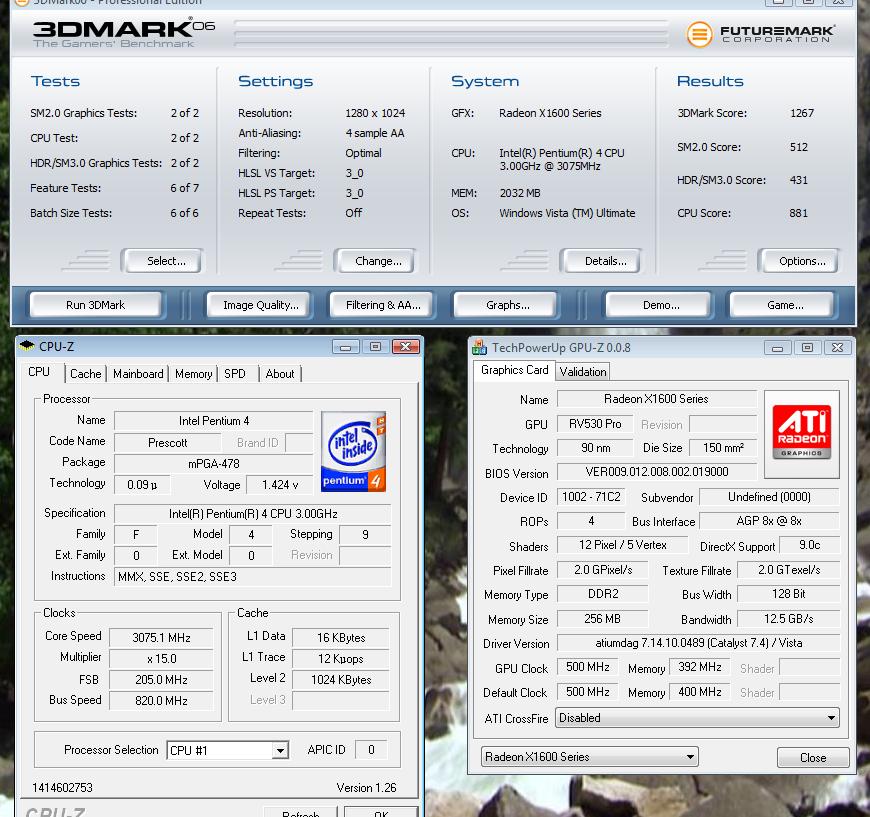Click the GPU-Z title bar icon

479,347
